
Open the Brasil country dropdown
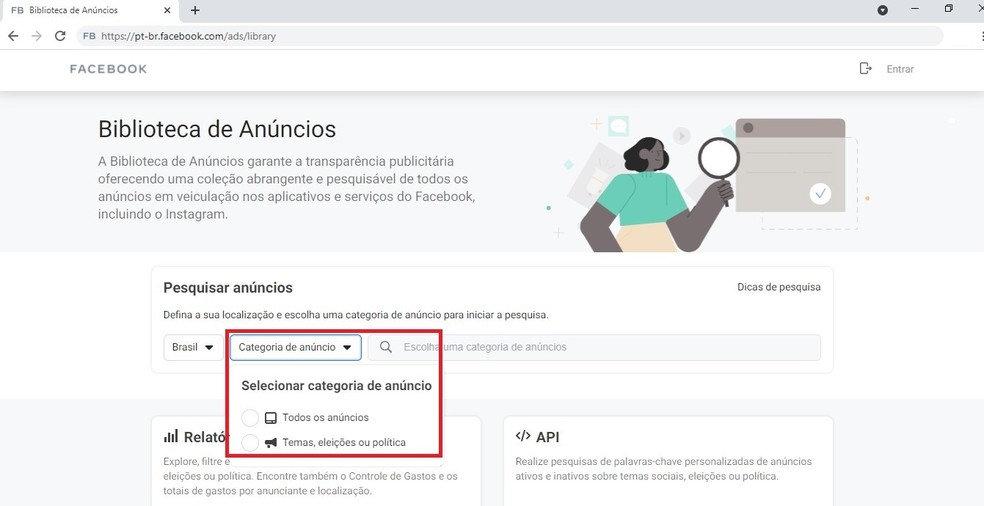[x=193, y=347]
